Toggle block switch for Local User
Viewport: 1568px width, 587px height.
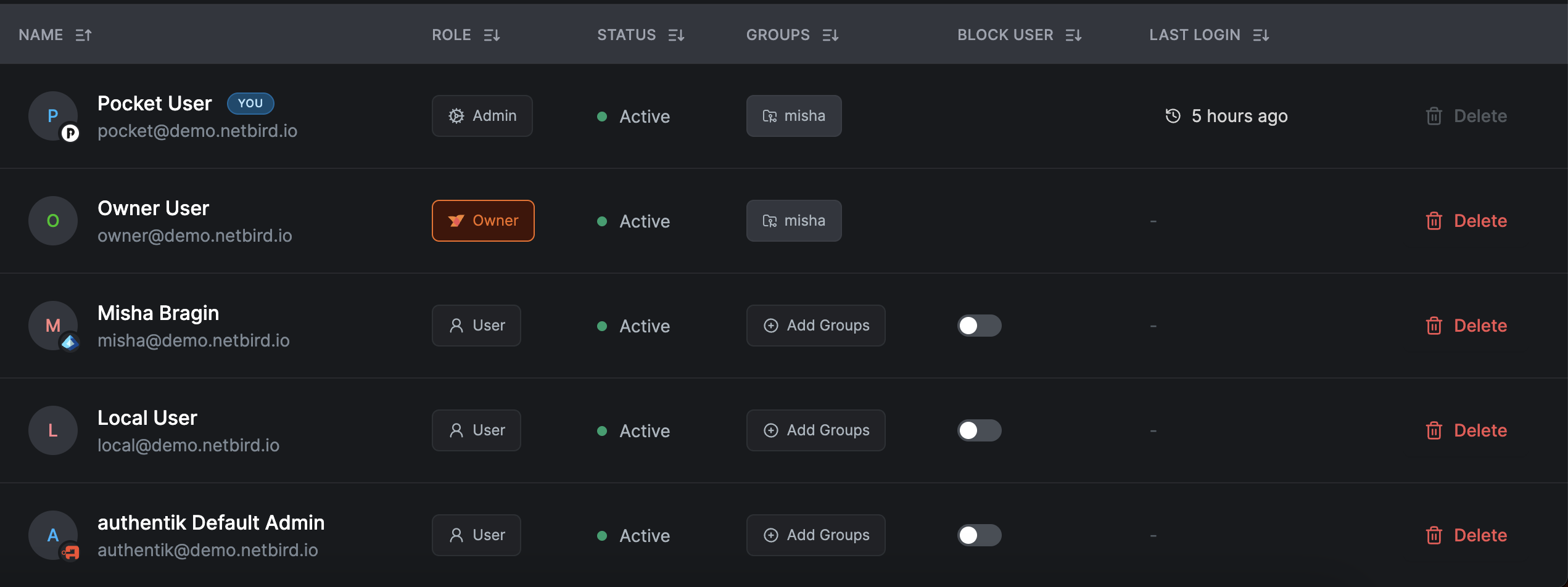coord(979,430)
